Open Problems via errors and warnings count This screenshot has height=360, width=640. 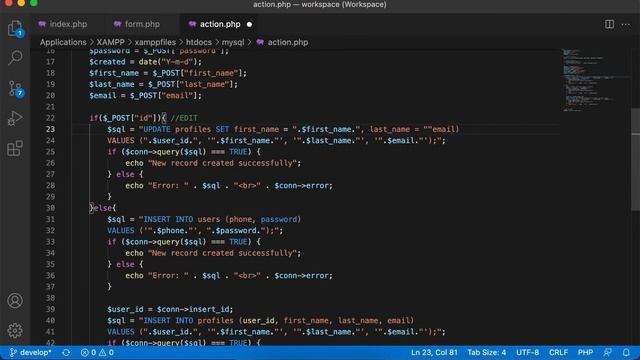tap(97, 352)
